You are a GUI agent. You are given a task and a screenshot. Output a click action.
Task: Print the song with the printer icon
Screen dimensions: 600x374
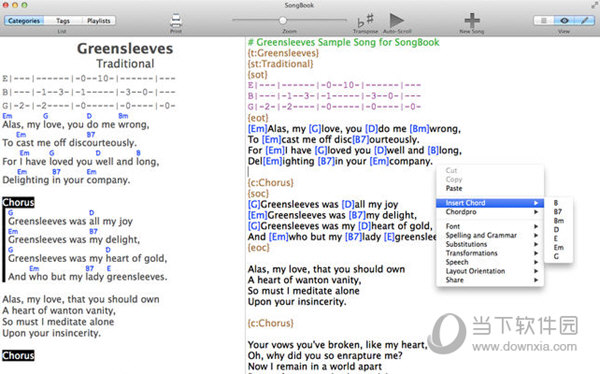[x=176, y=21]
